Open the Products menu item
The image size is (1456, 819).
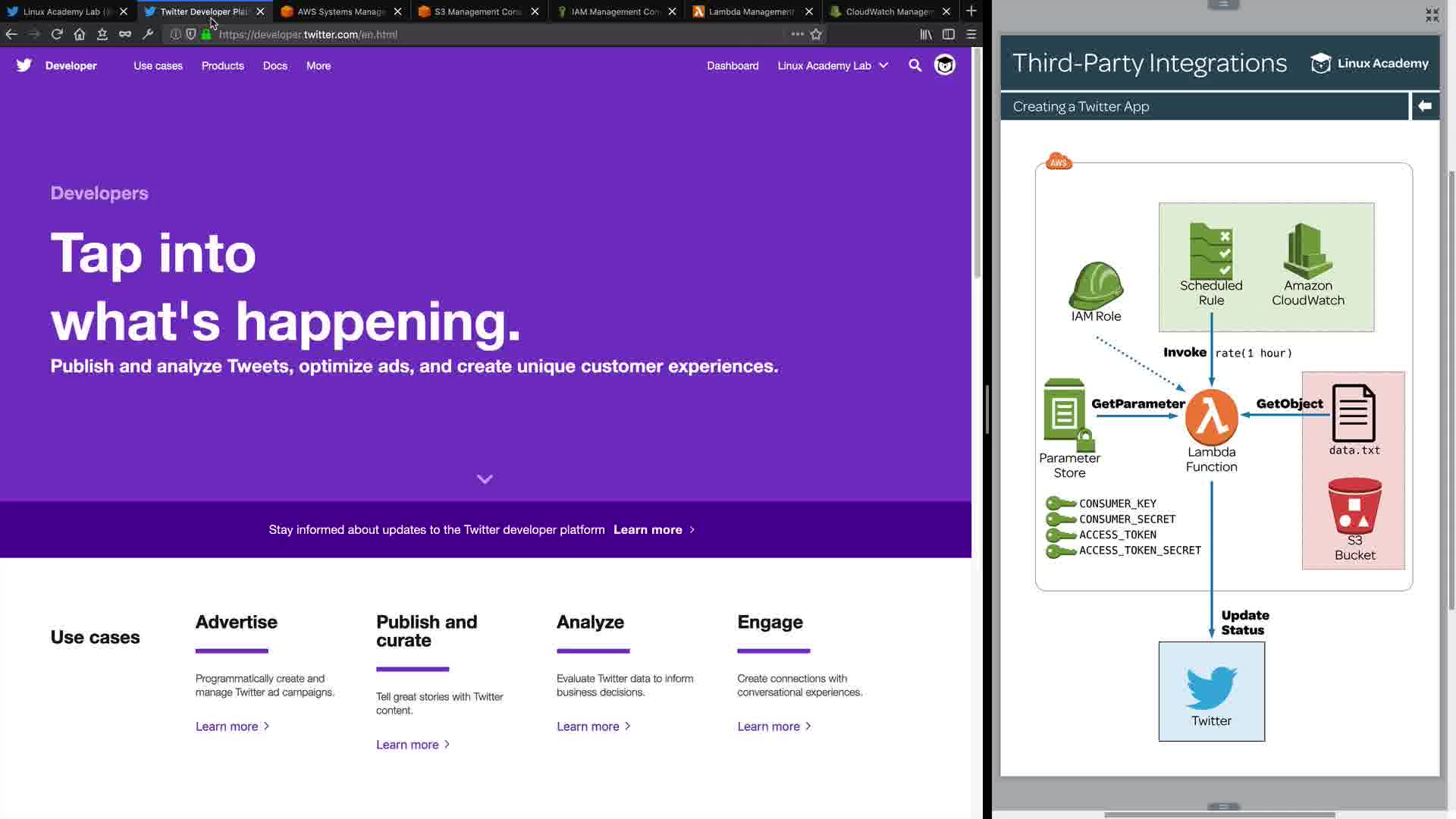pos(222,65)
